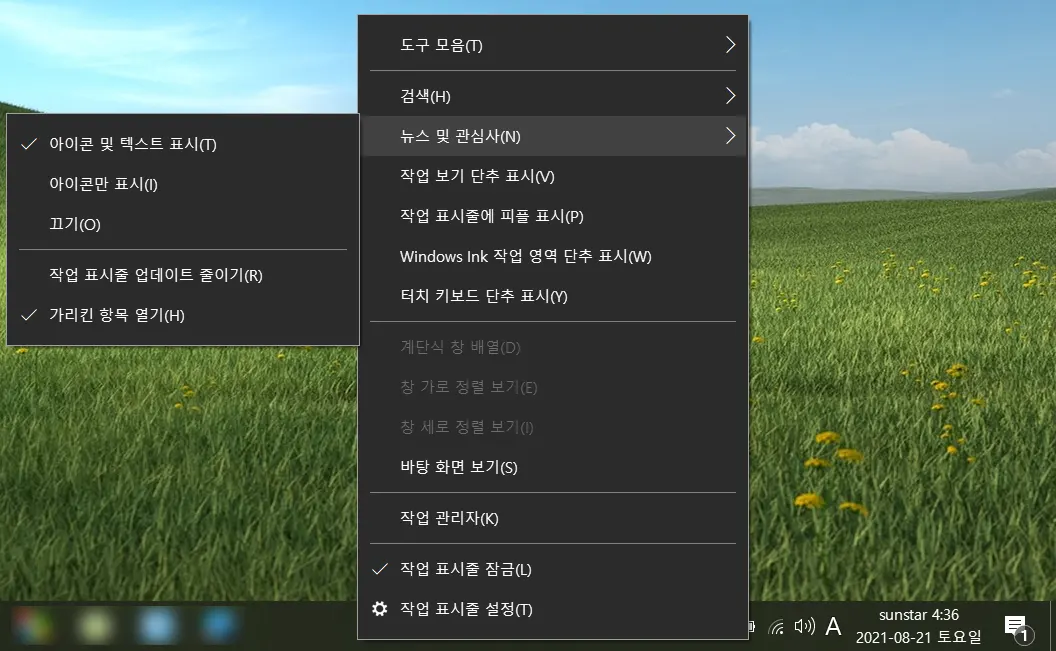Click the volume speaker icon in system tray
The height and width of the screenshot is (651, 1056).
click(x=803, y=626)
